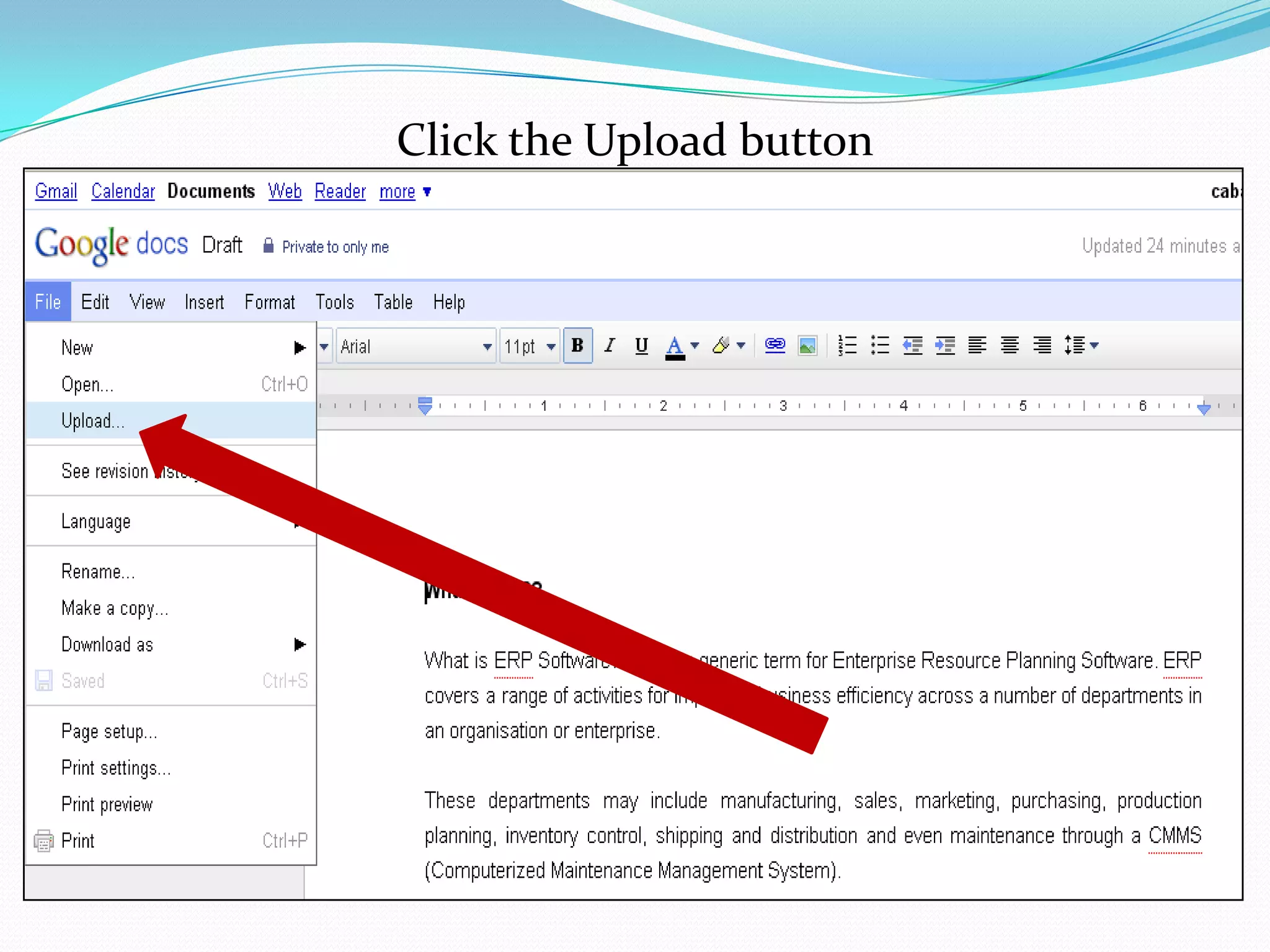Viewport: 1270px width, 952px height.
Task: Click the Private to only me link
Action: coord(335,247)
